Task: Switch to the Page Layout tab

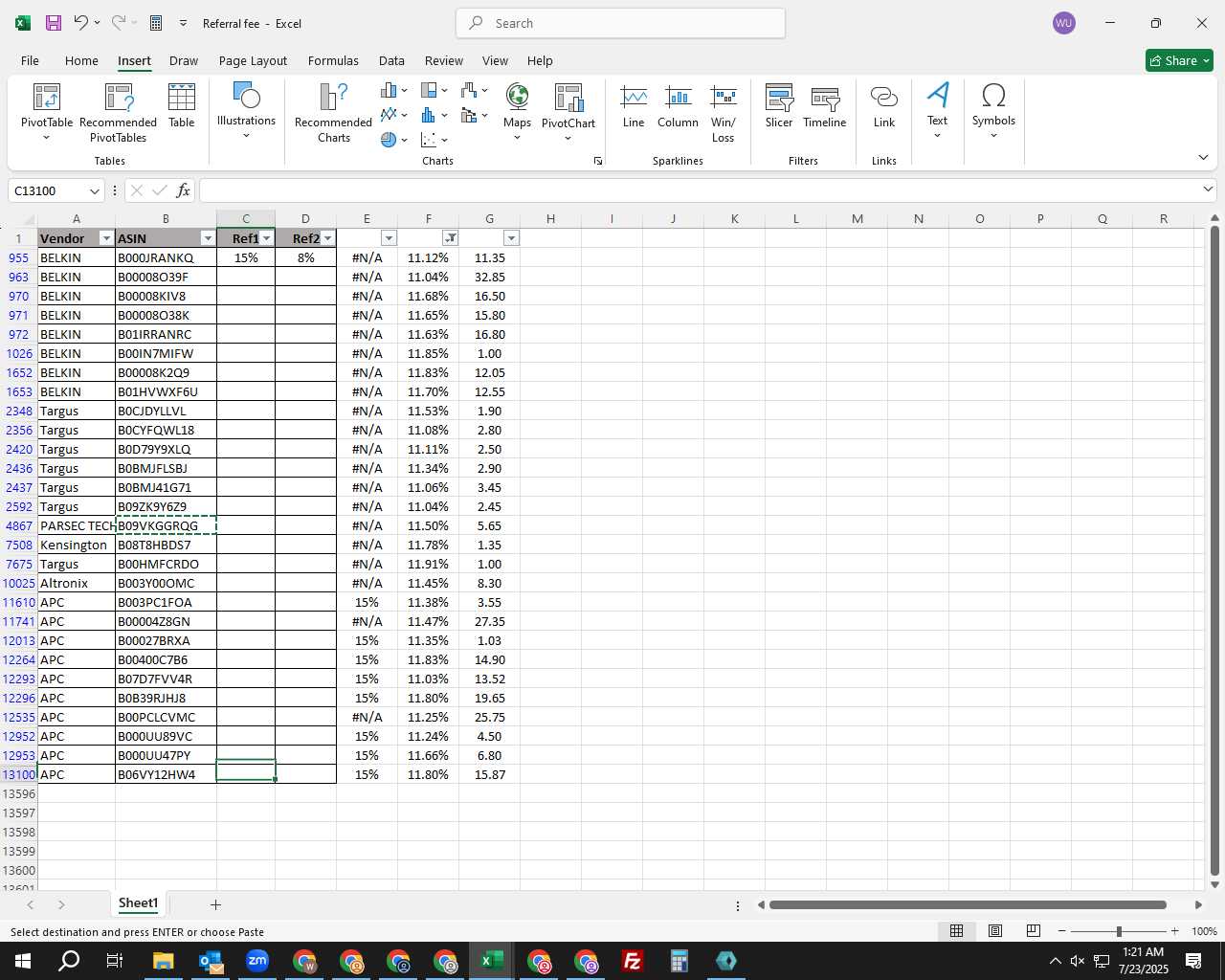Action: (253, 60)
